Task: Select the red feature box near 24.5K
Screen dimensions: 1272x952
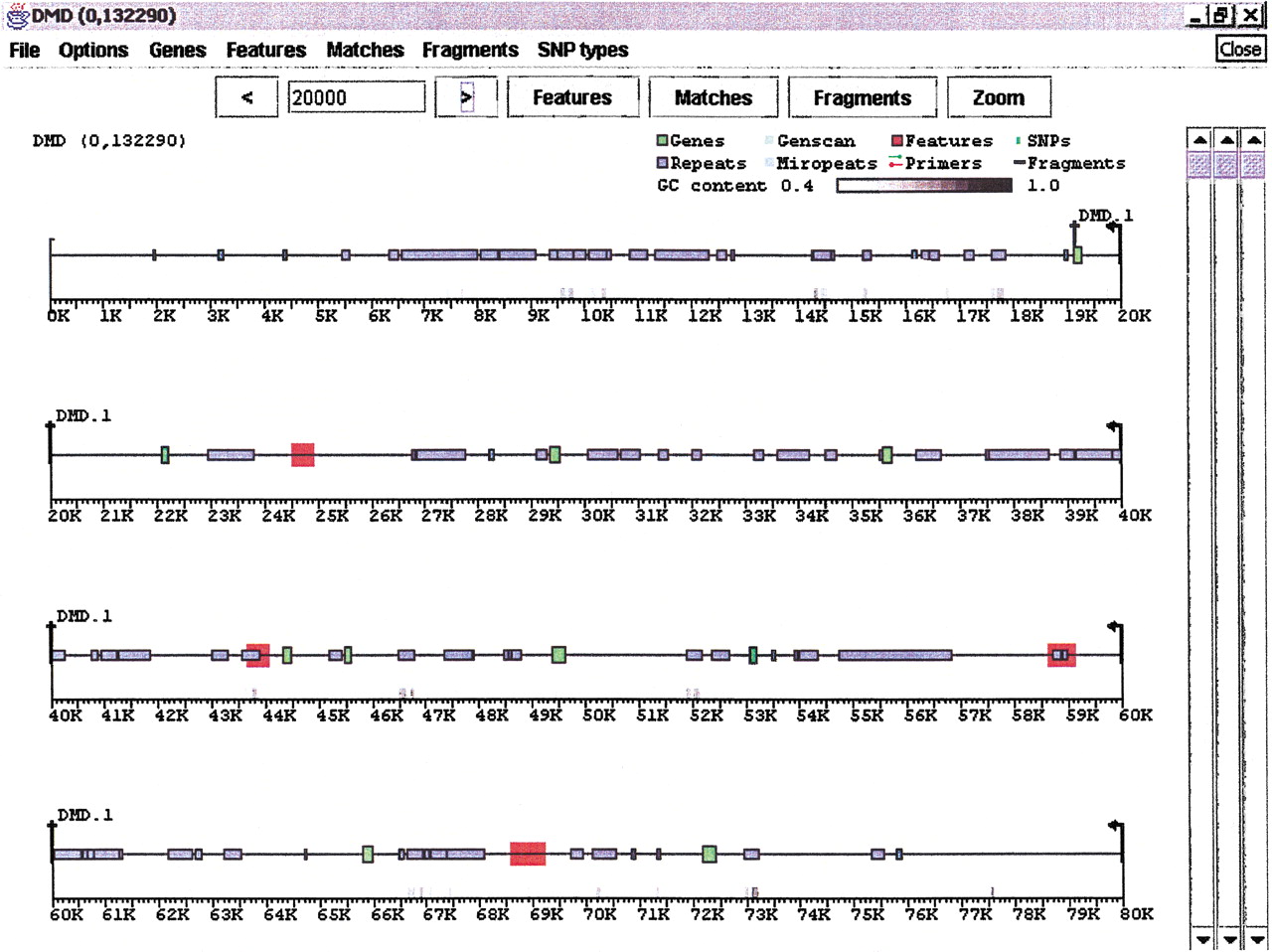Action: (x=302, y=455)
